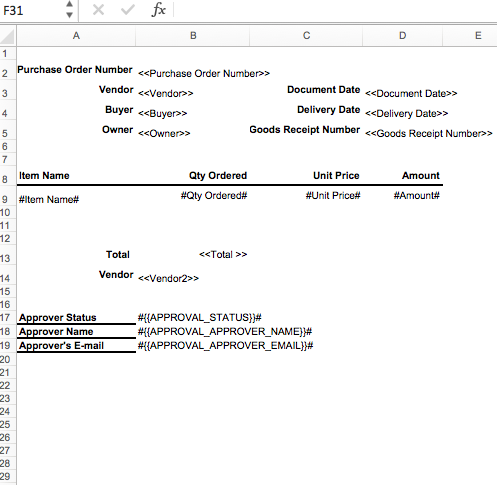The width and height of the screenshot is (497, 485).
Task: Click the Approver's E-mail label cell
Action: 61,346
